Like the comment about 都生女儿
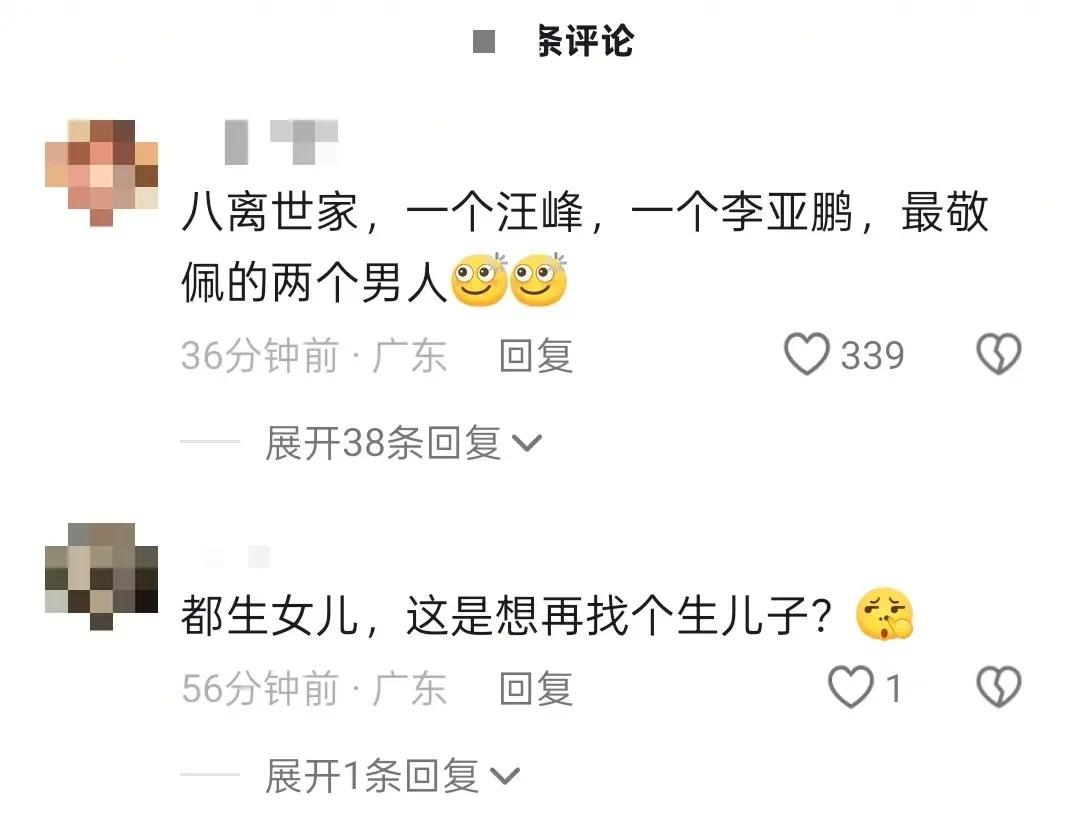Viewport: 1080px width, 817px height. click(x=850, y=687)
